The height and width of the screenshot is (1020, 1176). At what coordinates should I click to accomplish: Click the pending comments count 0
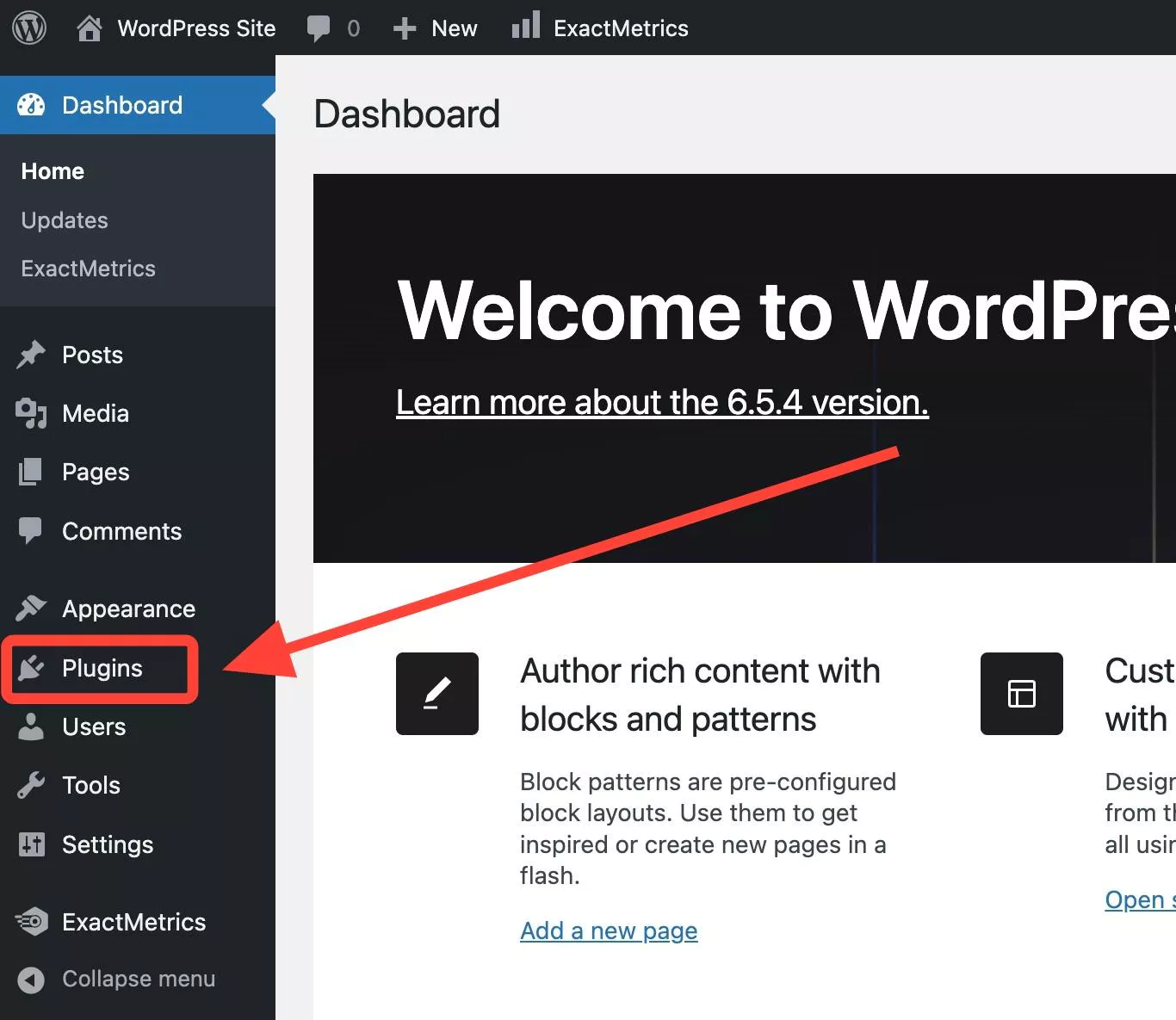tap(354, 28)
